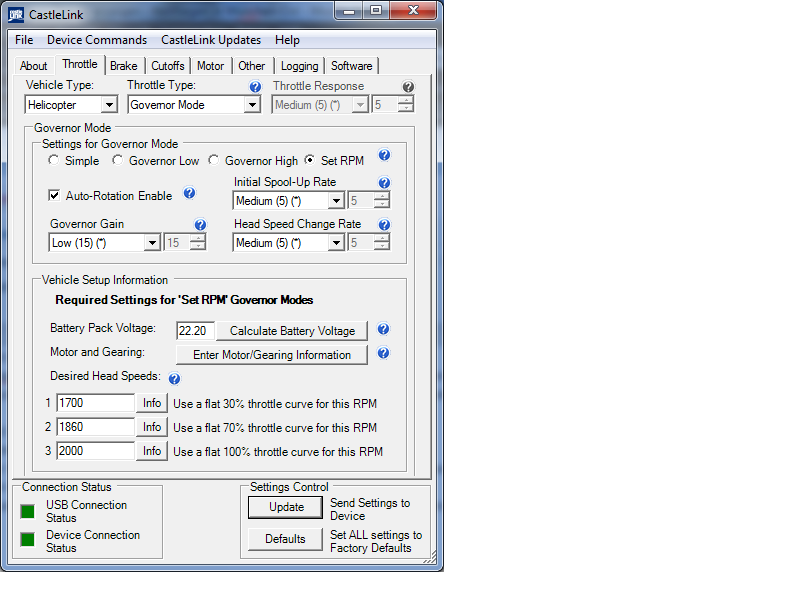This screenshot has width=800, height=600.
Task: Open help for Battery Pack Voltage
Action: 383,329
